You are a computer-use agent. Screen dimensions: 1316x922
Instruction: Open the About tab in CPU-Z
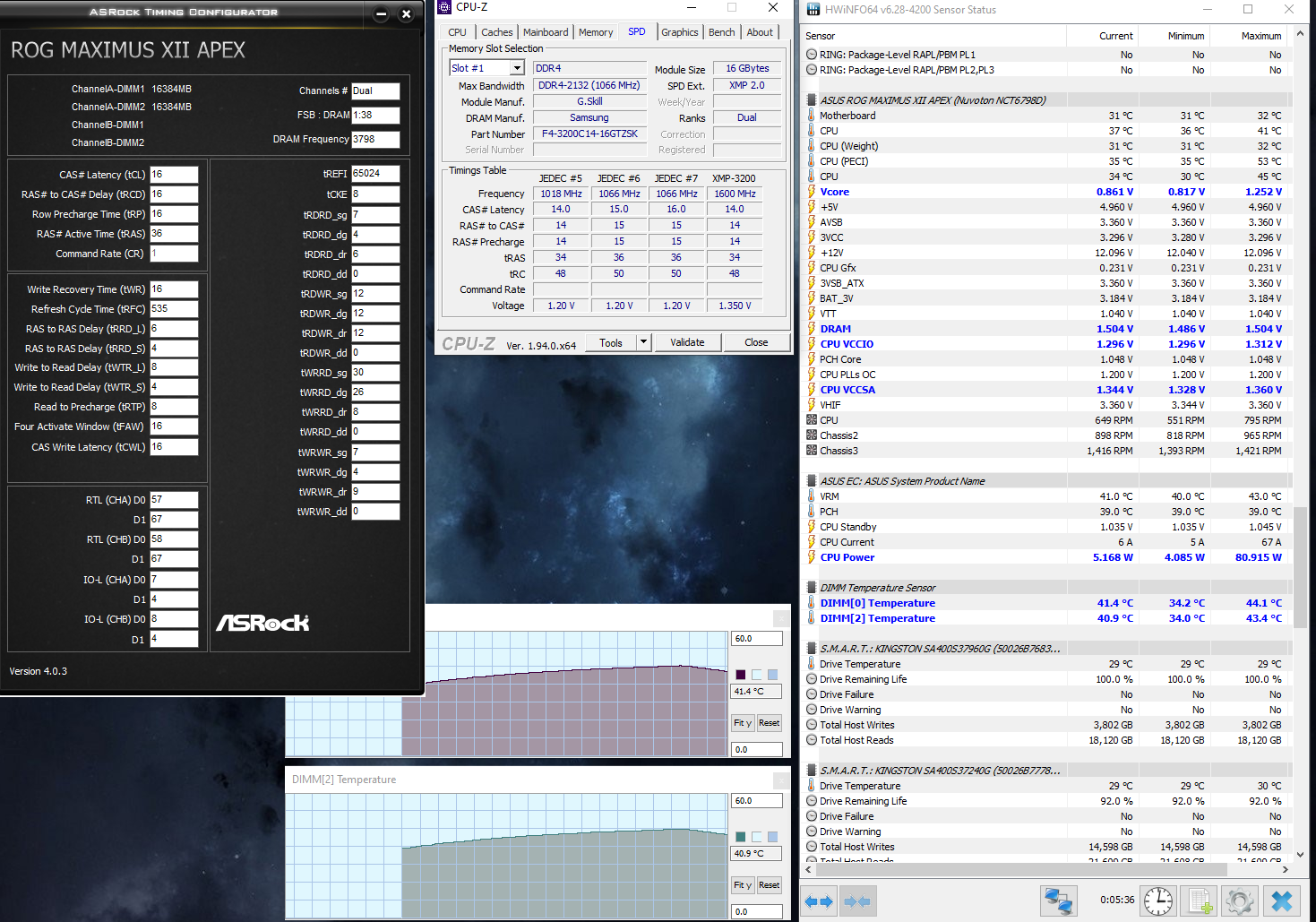coord(760,32)
